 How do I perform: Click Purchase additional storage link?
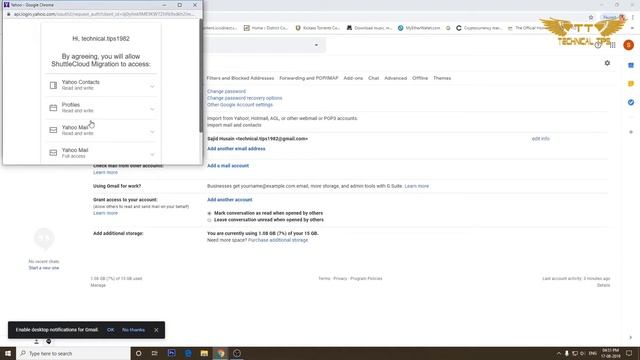278,240
